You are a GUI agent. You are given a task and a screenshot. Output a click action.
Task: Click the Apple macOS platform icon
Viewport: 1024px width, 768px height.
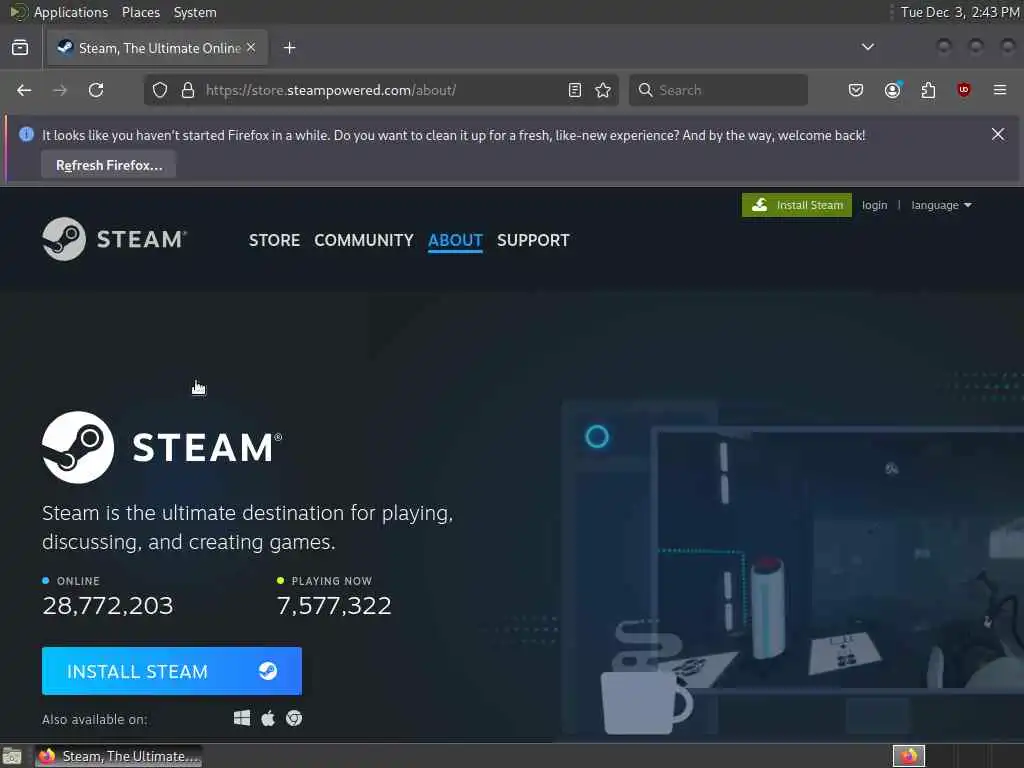pyautogui.click(x=268, y=718)
